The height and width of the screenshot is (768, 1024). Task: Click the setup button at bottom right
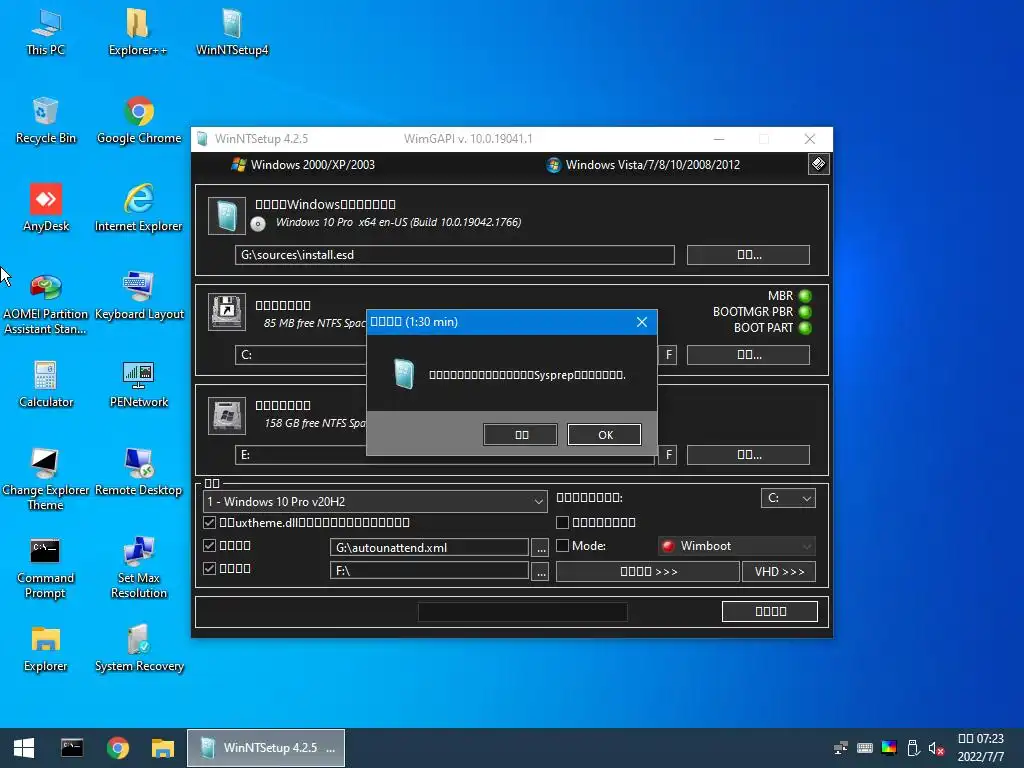(x=770, y=611)
